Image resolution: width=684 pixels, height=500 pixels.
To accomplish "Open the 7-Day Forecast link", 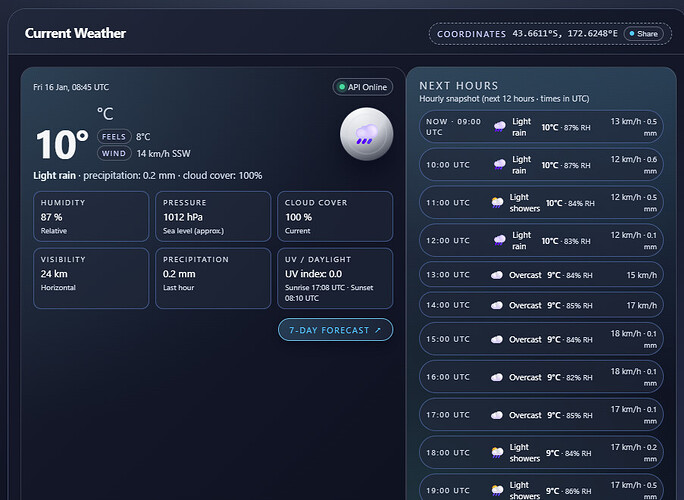I will (335, 330).
